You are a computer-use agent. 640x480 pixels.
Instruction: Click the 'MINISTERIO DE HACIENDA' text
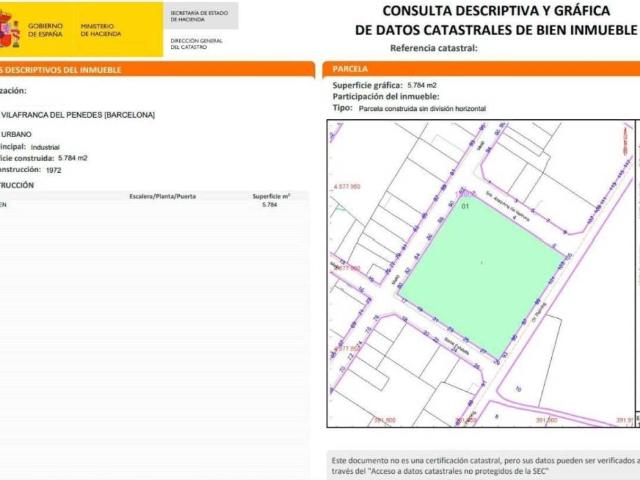click(x=101, y=30)
